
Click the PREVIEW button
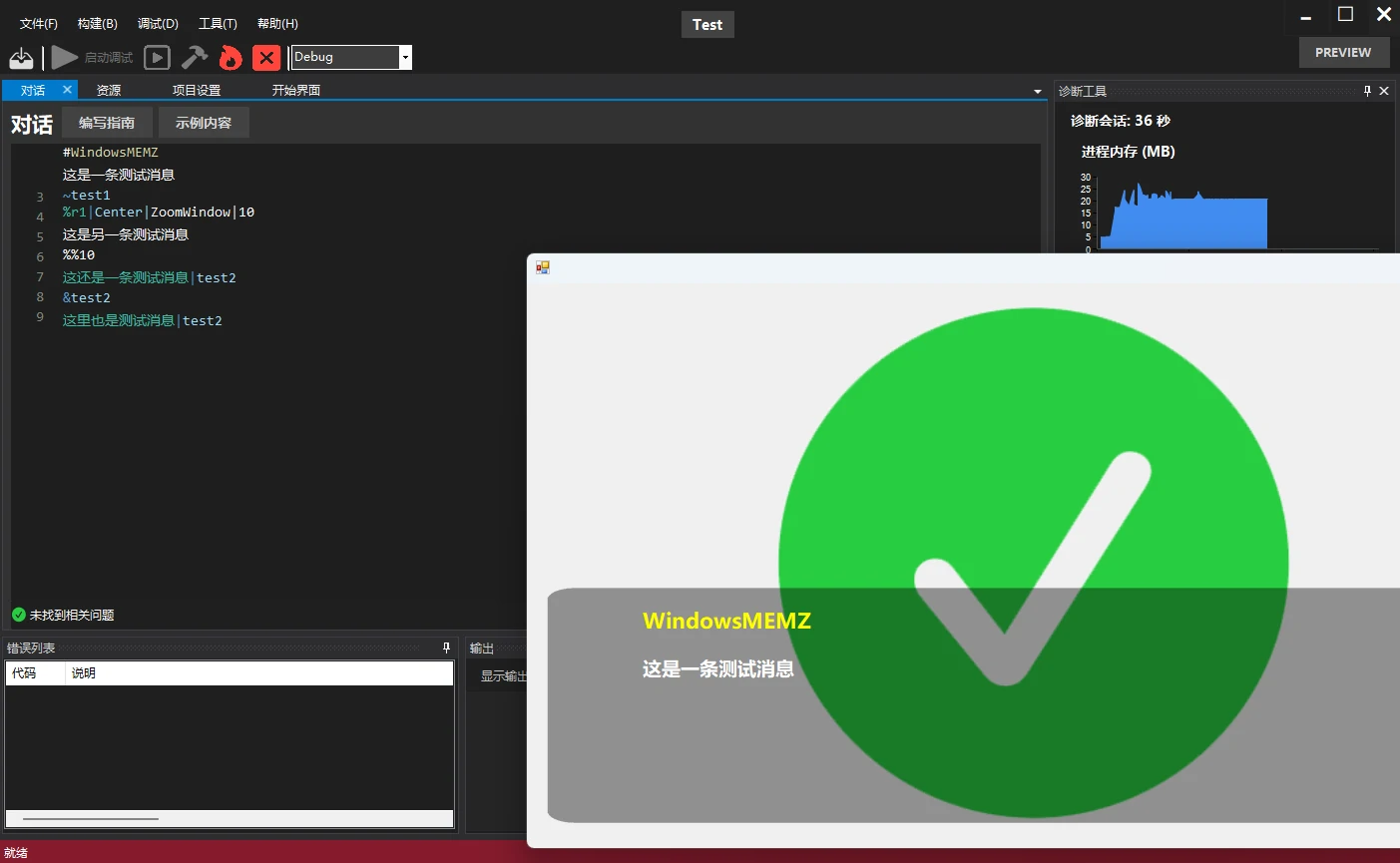point(1343,52)
